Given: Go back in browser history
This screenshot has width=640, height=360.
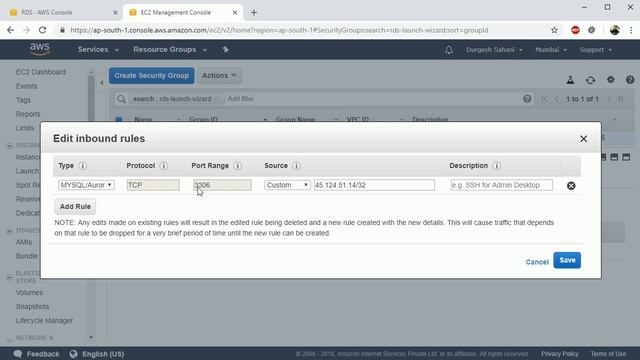Looking at the screenshot, I should (11, 30).
